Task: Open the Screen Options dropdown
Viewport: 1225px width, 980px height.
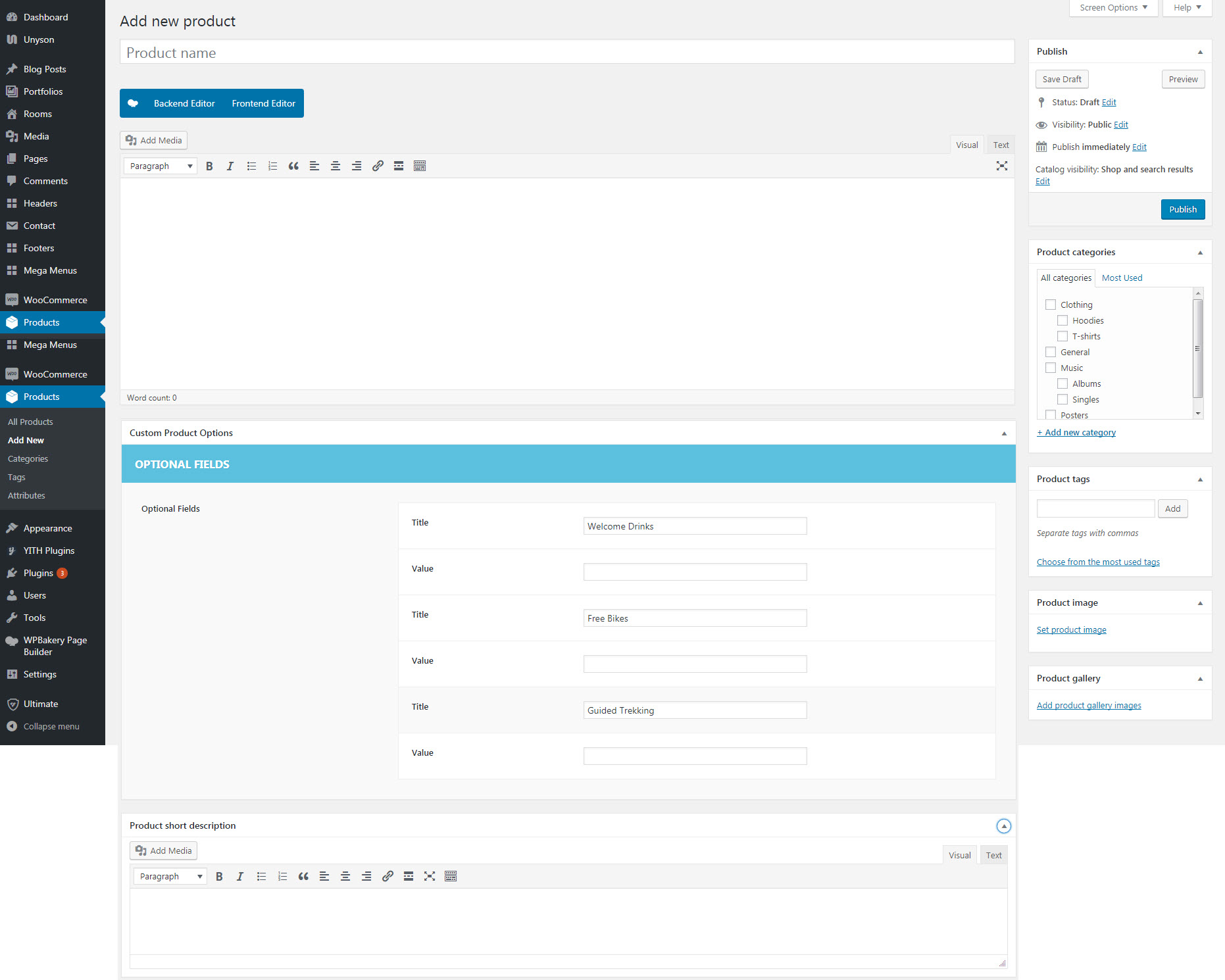Action: pyautogui.click(x=1113, y=8)
